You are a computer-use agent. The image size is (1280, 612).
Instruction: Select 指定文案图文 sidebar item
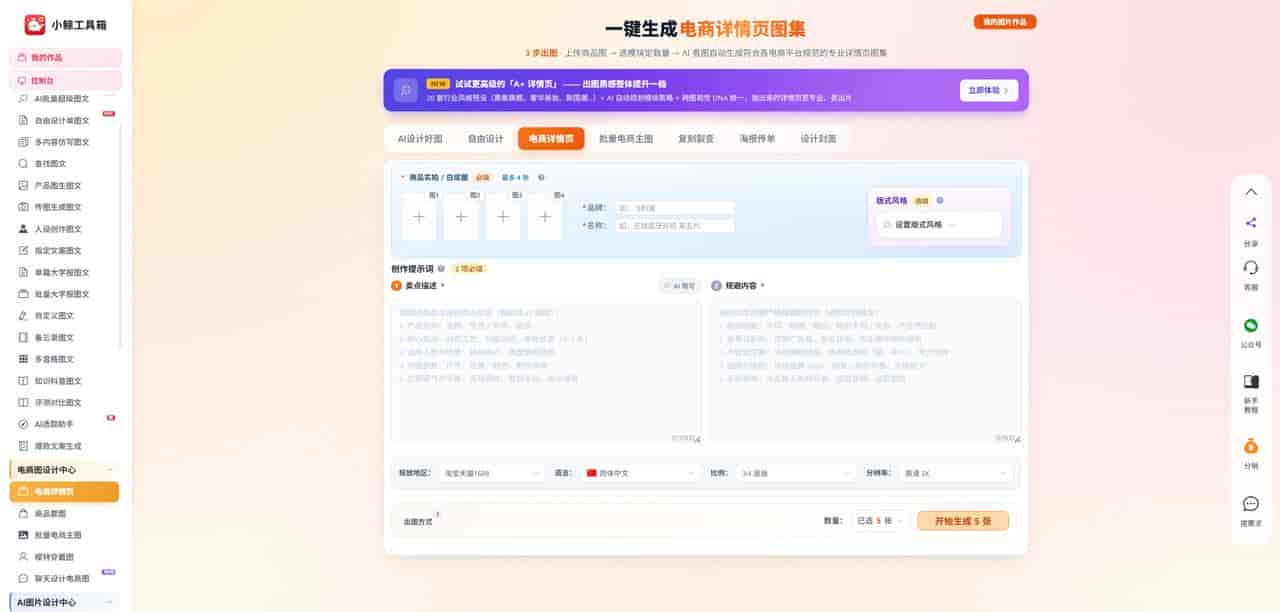pyautogui.click(x=64, y=250)
